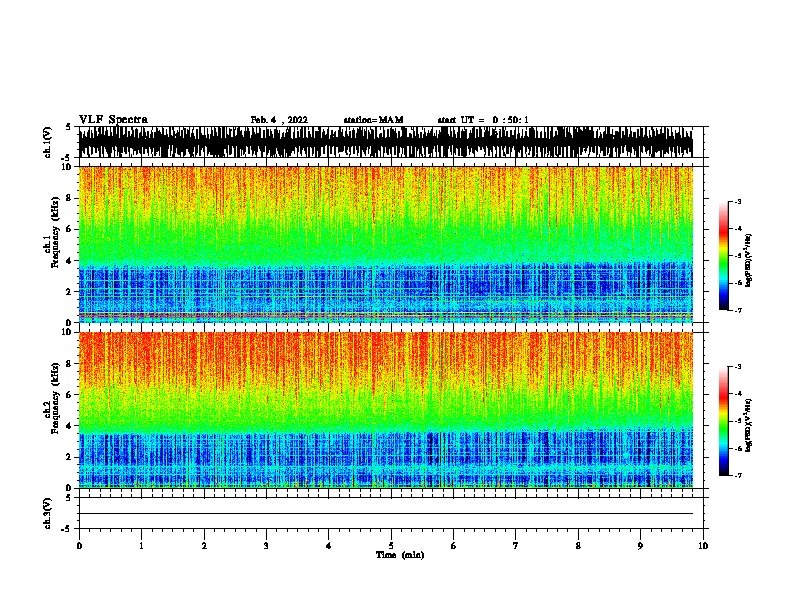Viewport: 792px width, 612px height.
Task: Click time axis tick label "1"
Action: click(x=141, y=545)
